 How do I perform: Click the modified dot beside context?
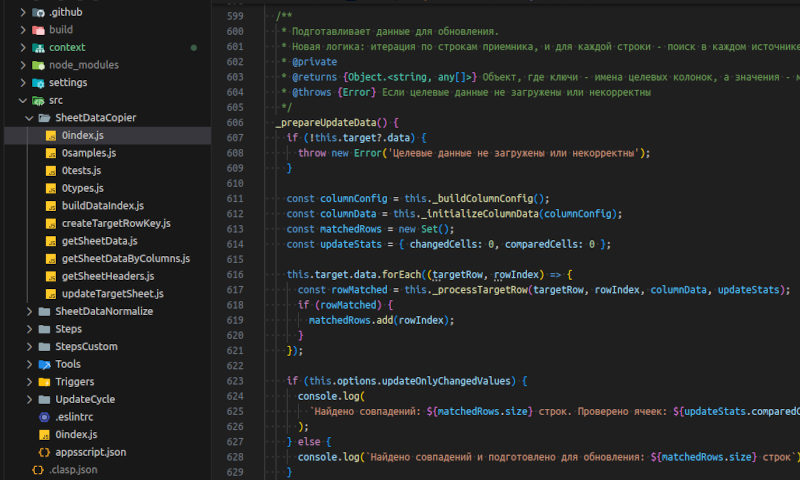(194, 47)
